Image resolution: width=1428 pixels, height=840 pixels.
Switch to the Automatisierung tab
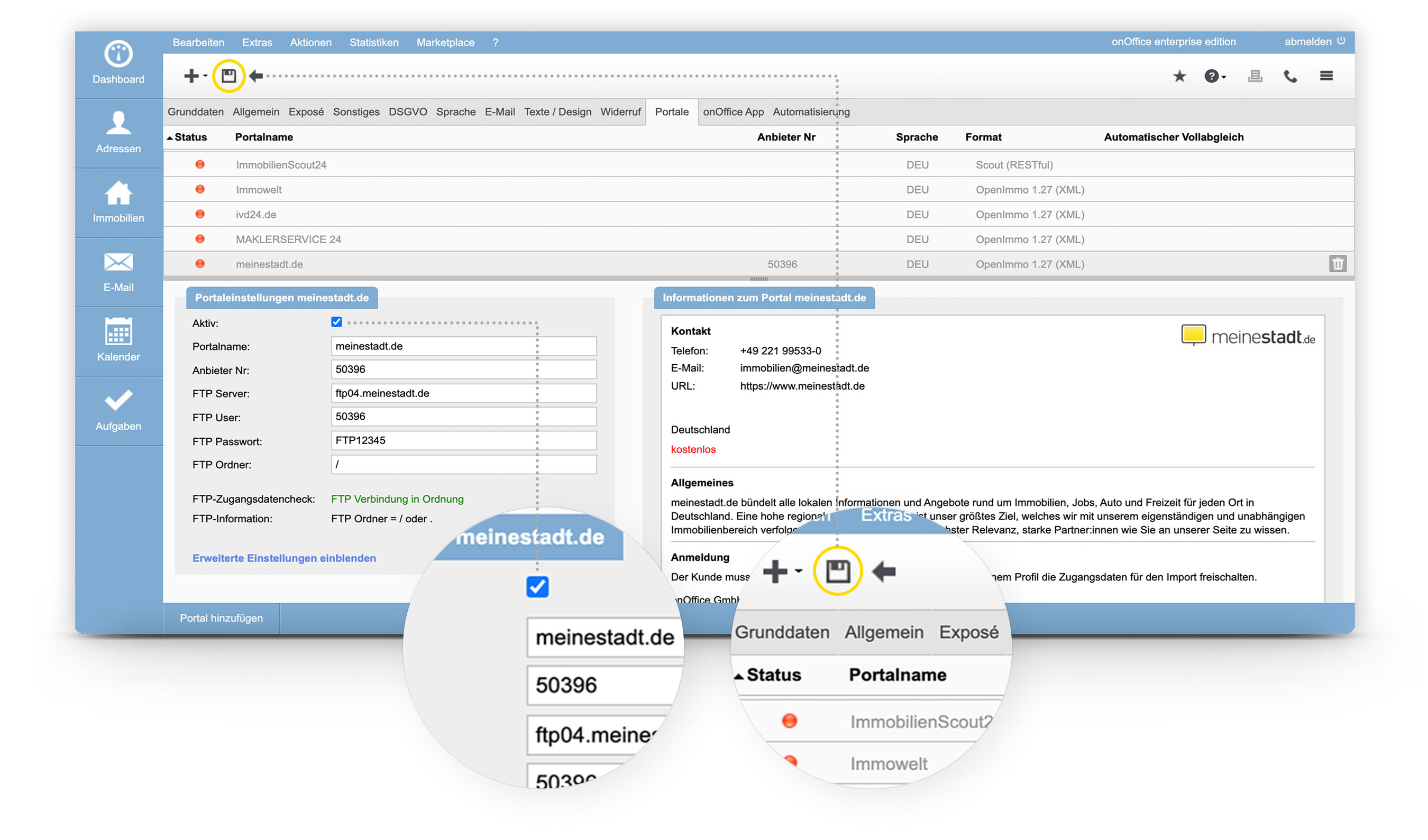pyautogui.click(x=811, y=112)
